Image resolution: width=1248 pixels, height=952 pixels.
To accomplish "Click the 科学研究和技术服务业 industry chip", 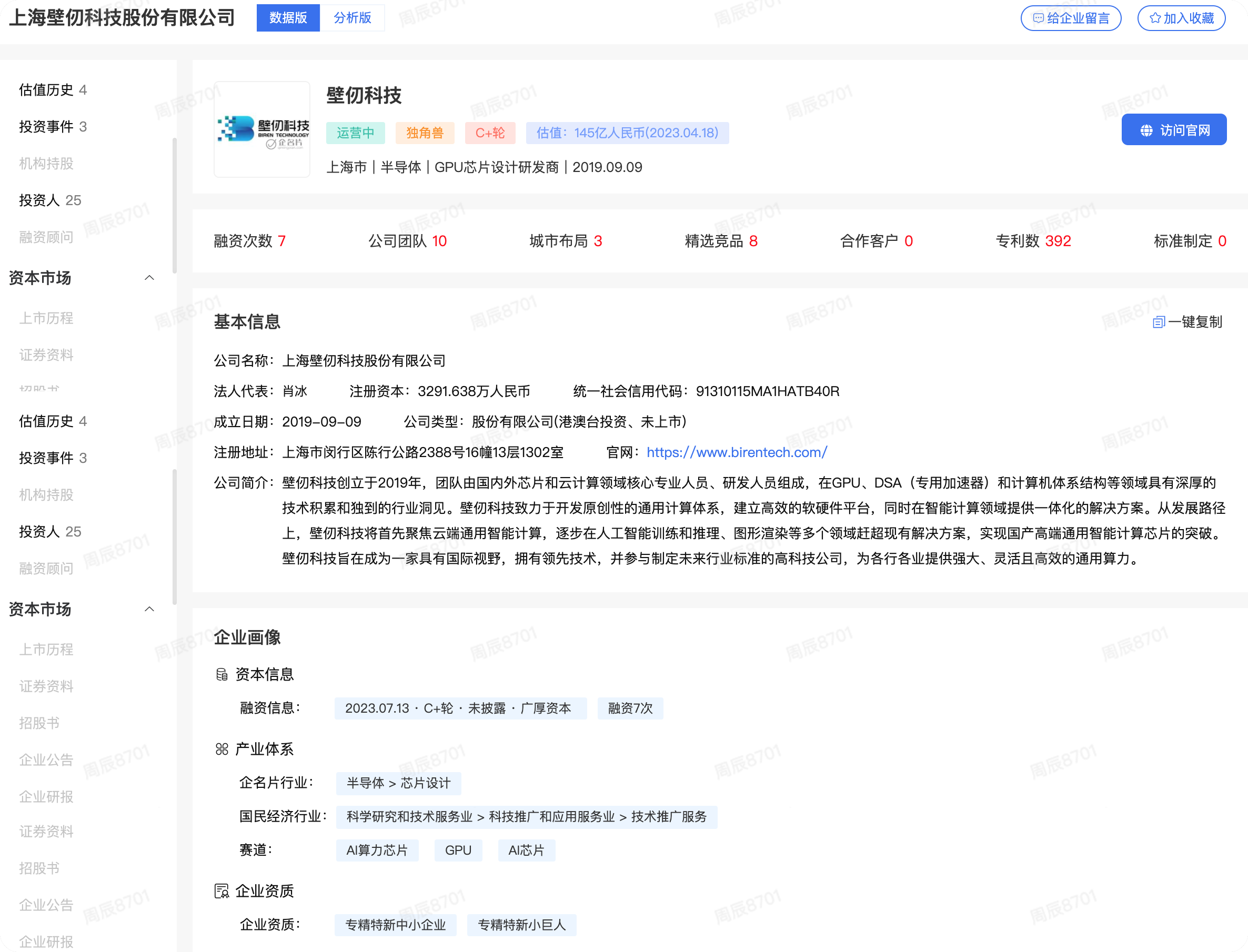I will [x=526, y=817].
